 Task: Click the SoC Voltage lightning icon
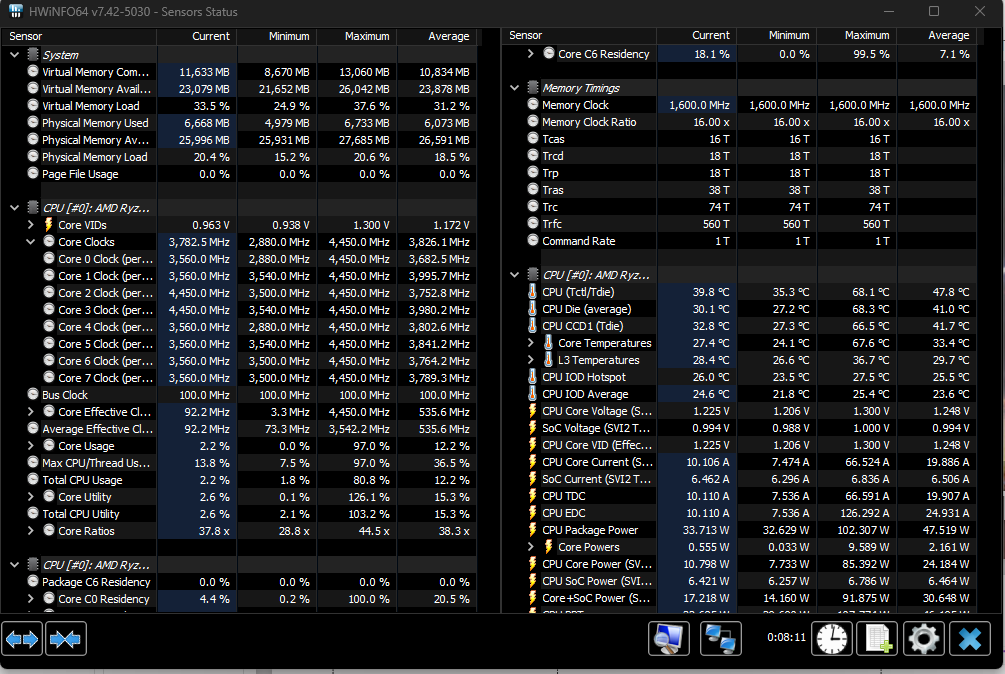[533, 428]
